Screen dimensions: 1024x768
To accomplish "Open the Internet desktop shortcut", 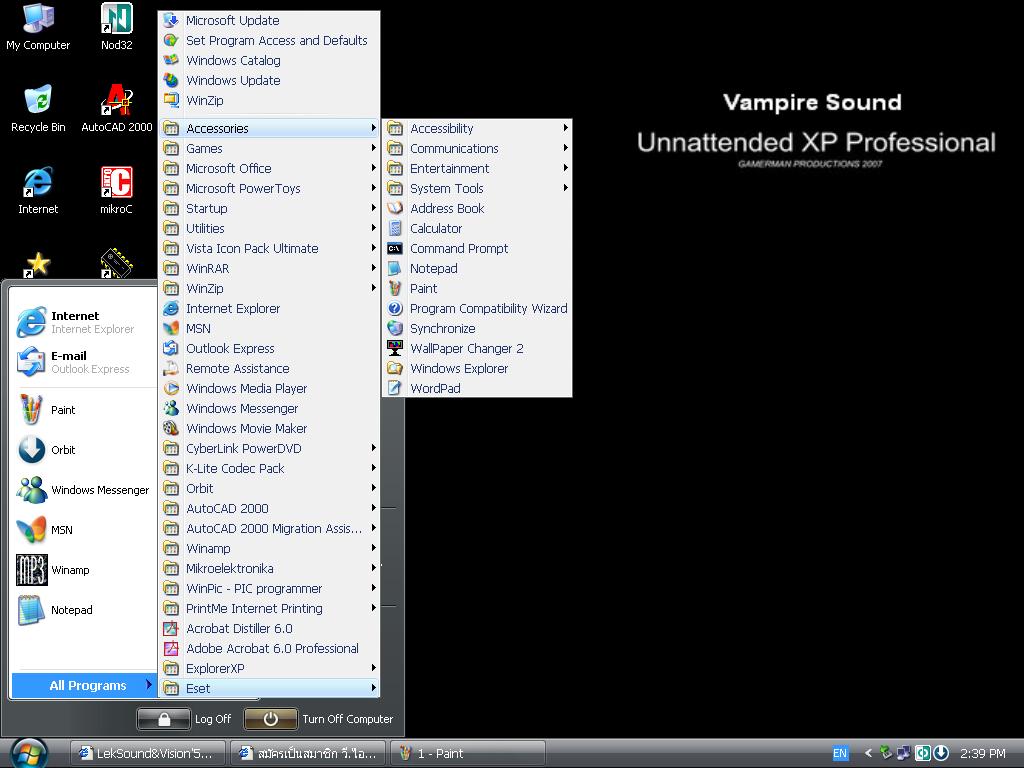I will point(38,191).
